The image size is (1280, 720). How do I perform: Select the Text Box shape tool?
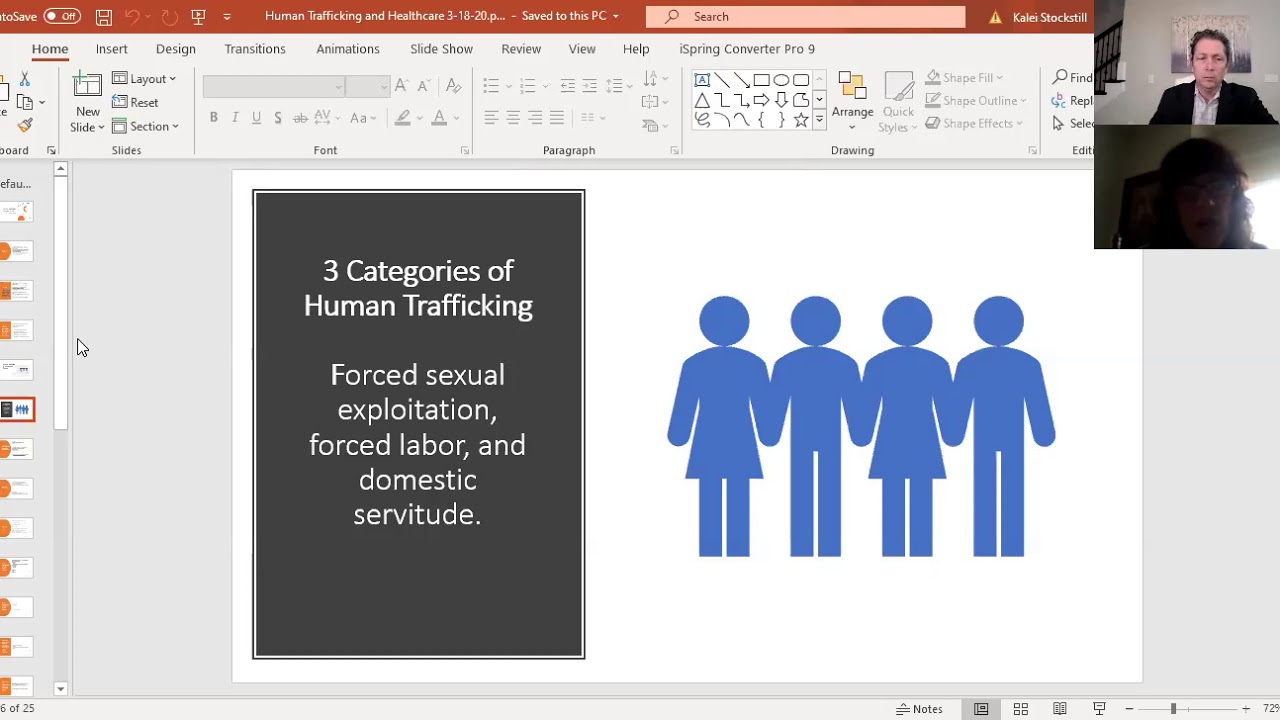[702, 80]
